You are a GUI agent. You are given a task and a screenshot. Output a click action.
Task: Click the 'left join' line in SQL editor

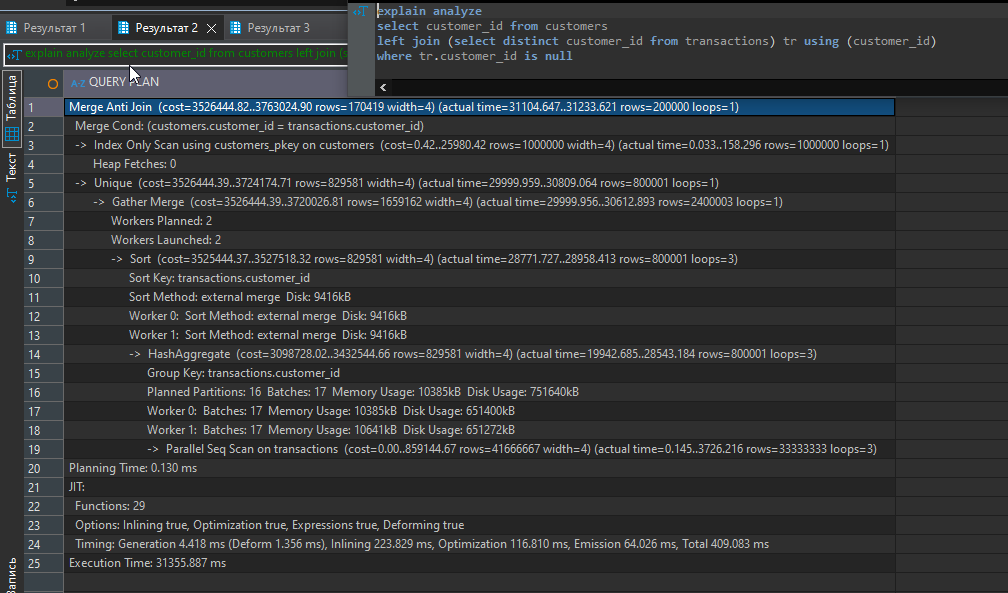click(656, 41)
